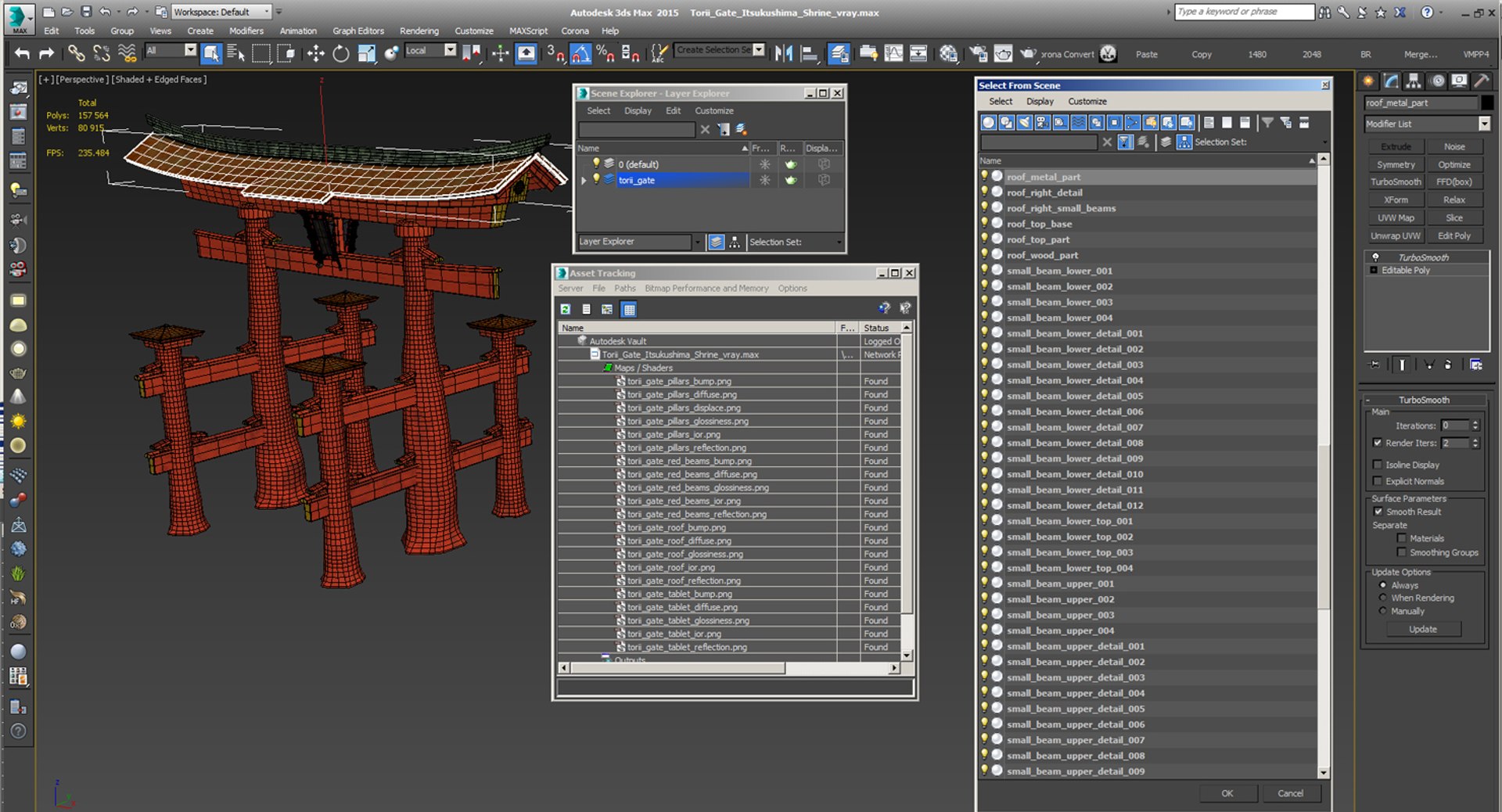Viewport: 1502px width, 812px height.
Task: Open Display menu in Select From Scene
Action: tap(1040, 101)
